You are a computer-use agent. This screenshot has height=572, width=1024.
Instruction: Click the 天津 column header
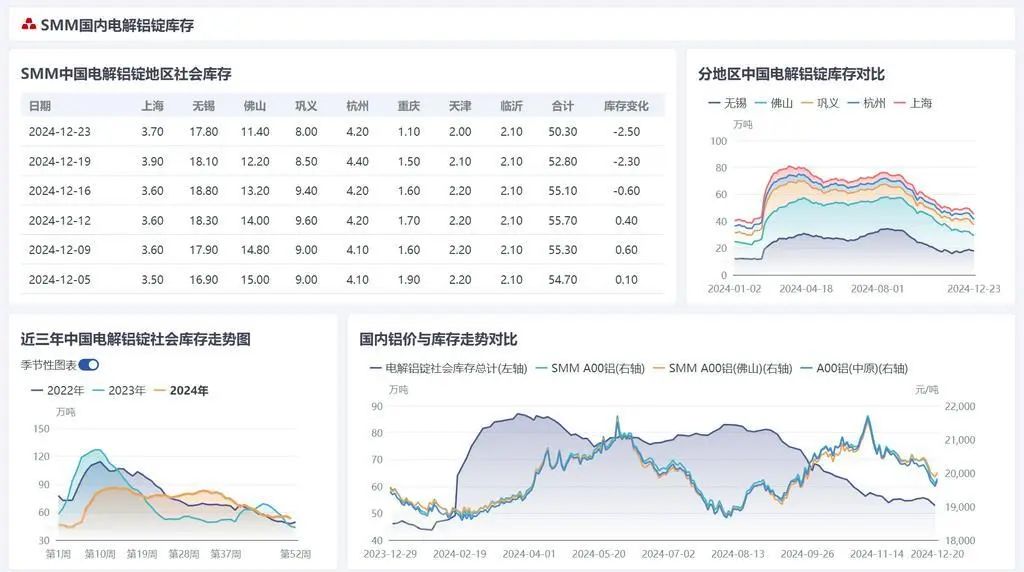tap(460, 106)
